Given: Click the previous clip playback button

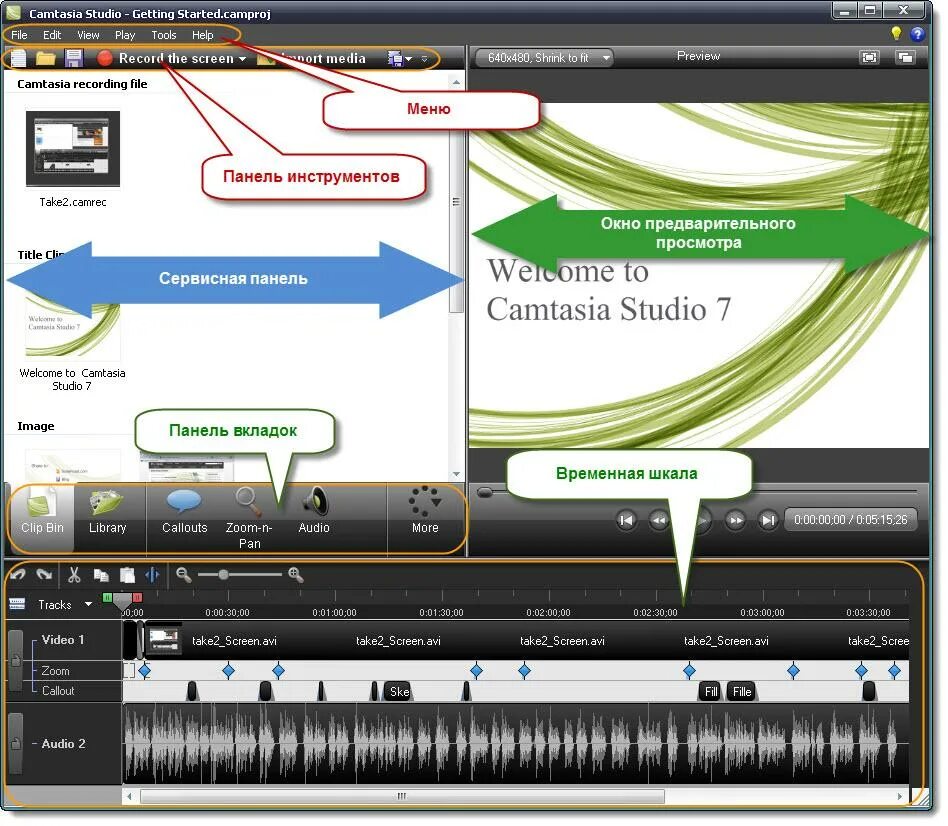Looking at the screenshot, I should tap(626, 520).
